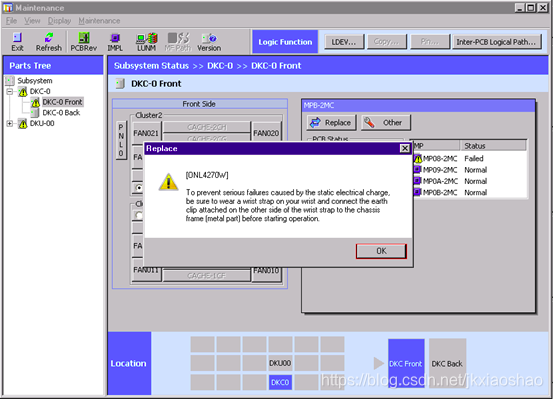Switch to DKC Front location view

[406, 363]
